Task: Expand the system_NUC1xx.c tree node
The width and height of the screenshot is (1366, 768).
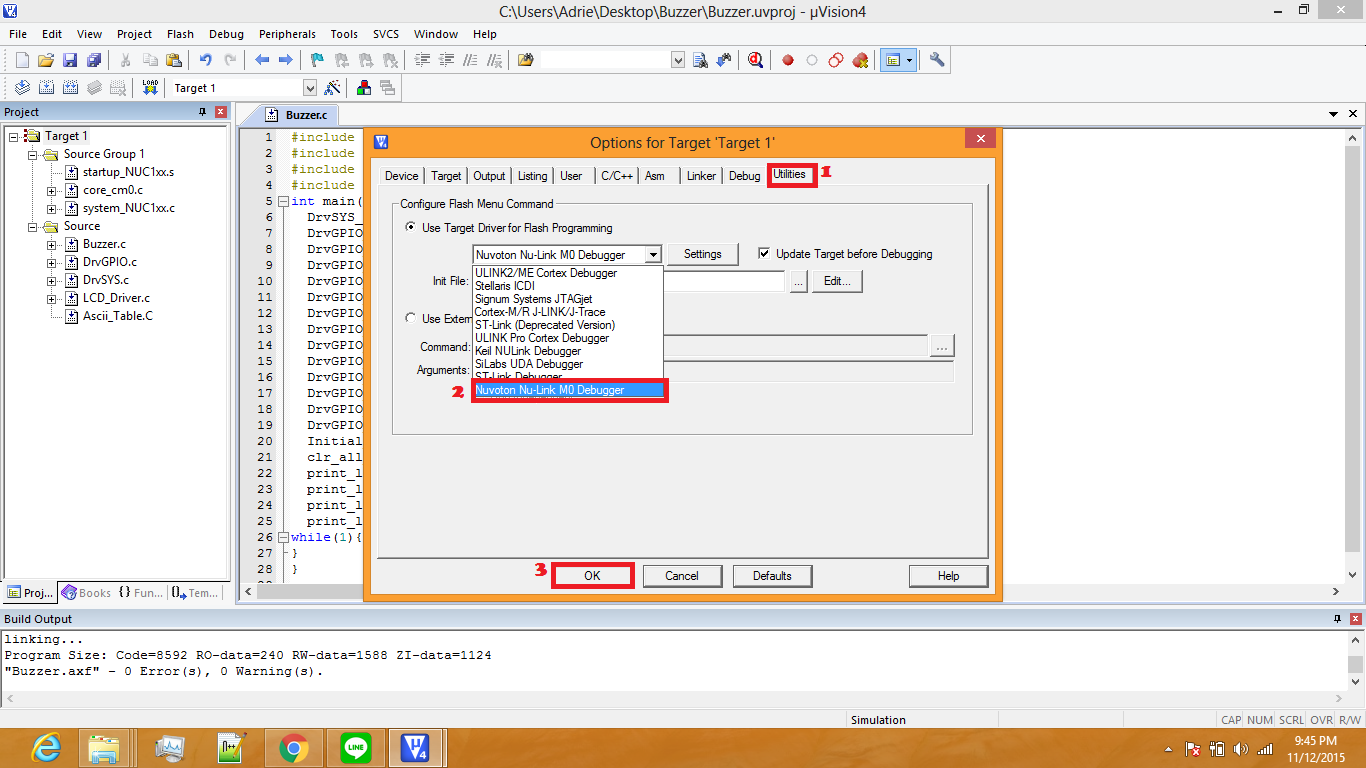Action: click(51, 208)
